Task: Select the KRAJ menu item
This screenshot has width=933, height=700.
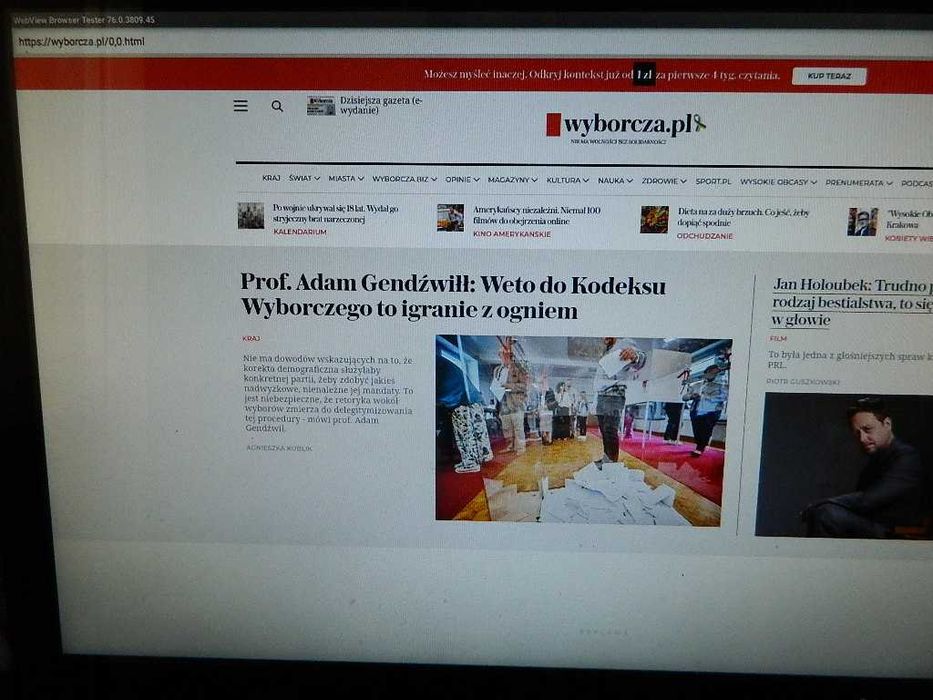Action: coord(271,178)
